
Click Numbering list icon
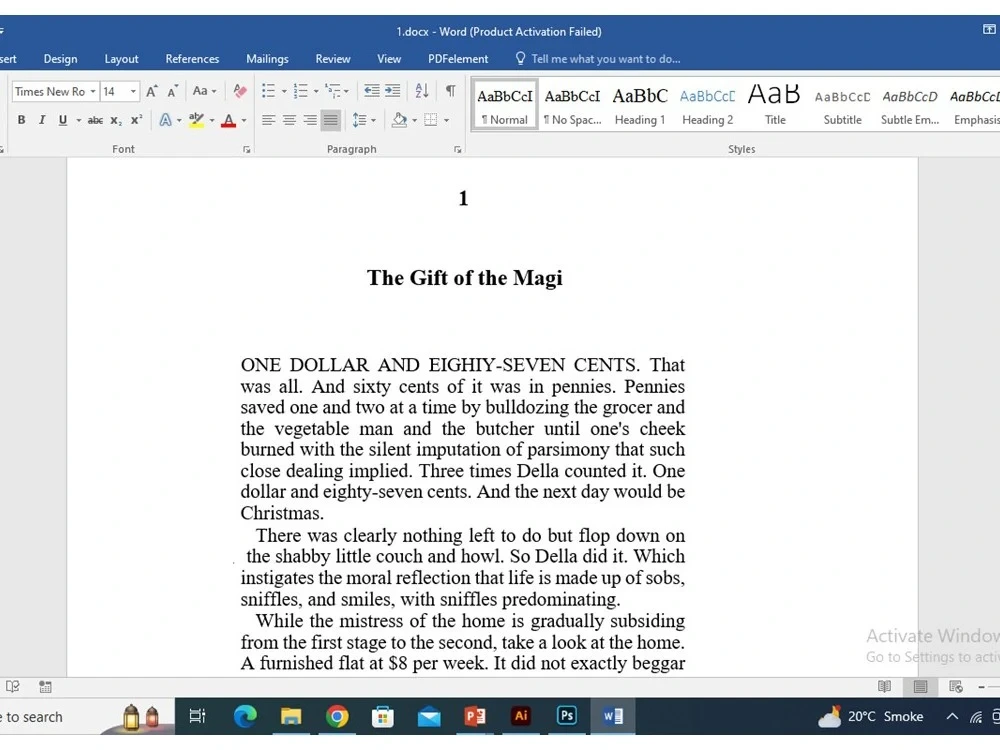[300, 91]
